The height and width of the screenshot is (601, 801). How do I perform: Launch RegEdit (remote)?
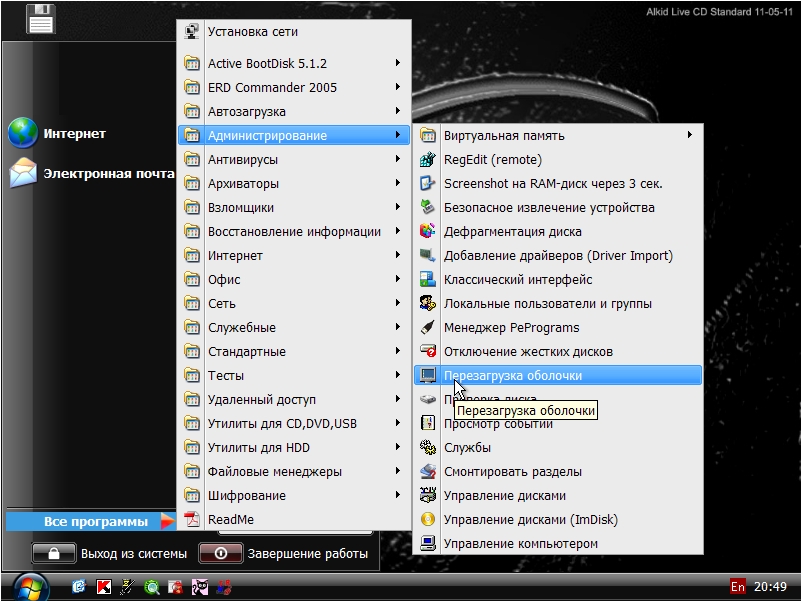tap(558, 159)
